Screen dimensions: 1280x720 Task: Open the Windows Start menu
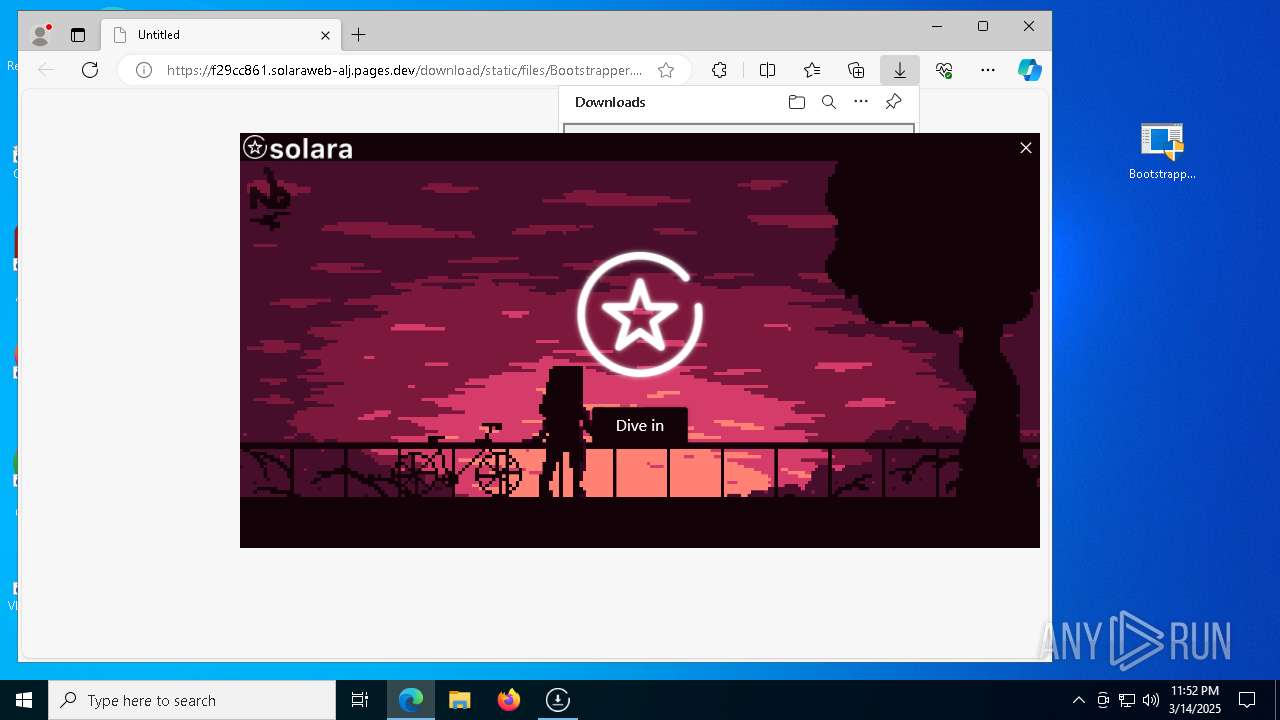24,700
